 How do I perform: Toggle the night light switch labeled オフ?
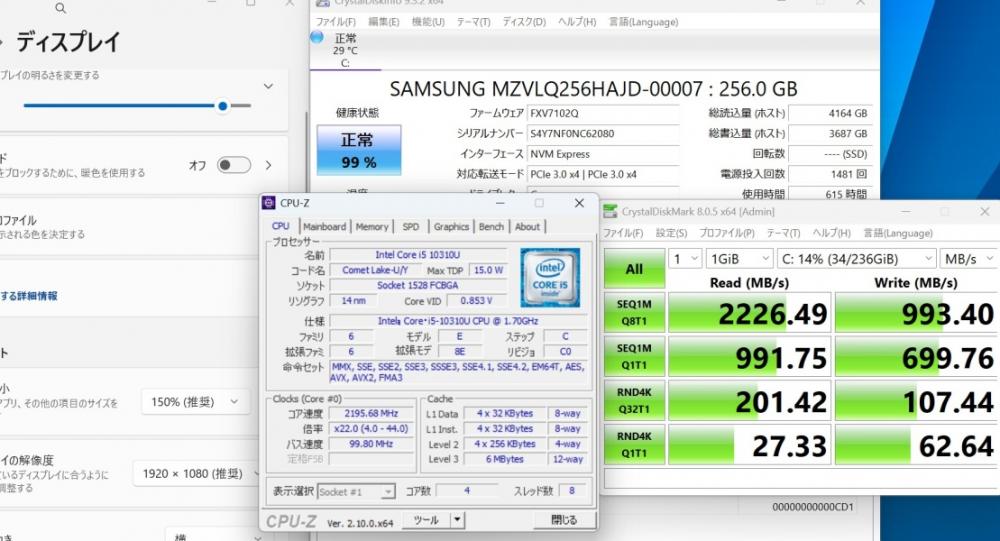tap(233, 165)
